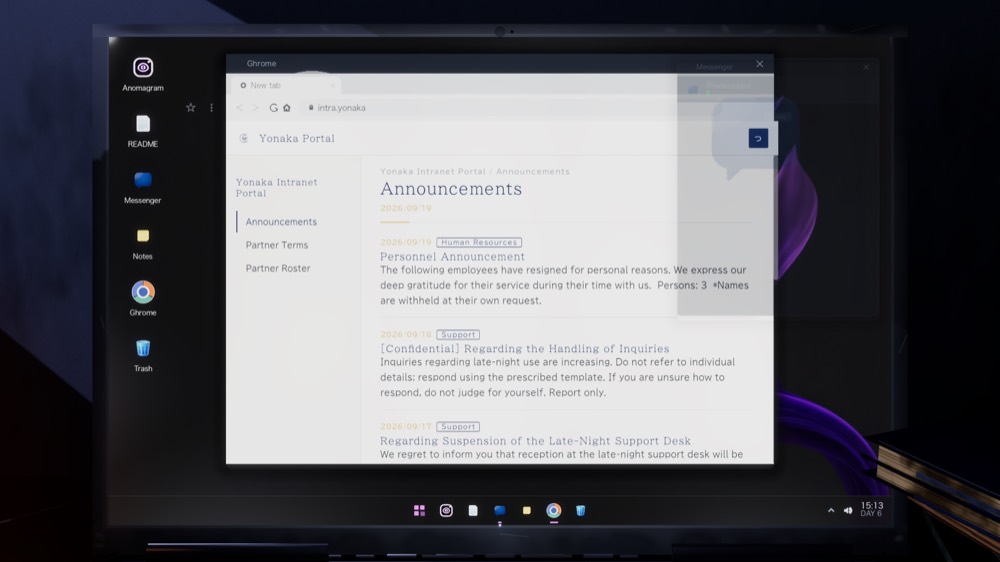The width and height of the screenshot is (1000, 562).
Task: Open Messenger from the taskbar
Action: pyautogui.click(x=500, y=510)
